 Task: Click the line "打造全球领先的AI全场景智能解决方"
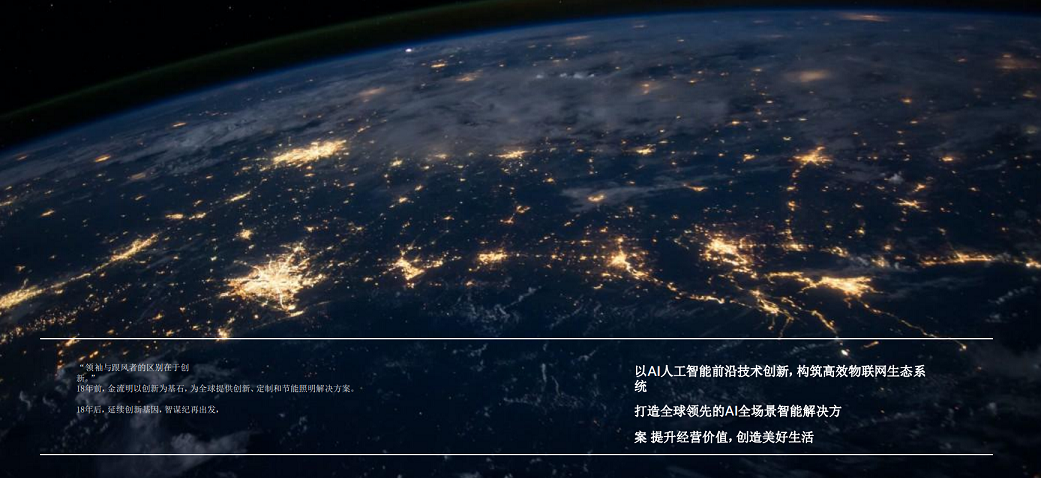[738, 412]
